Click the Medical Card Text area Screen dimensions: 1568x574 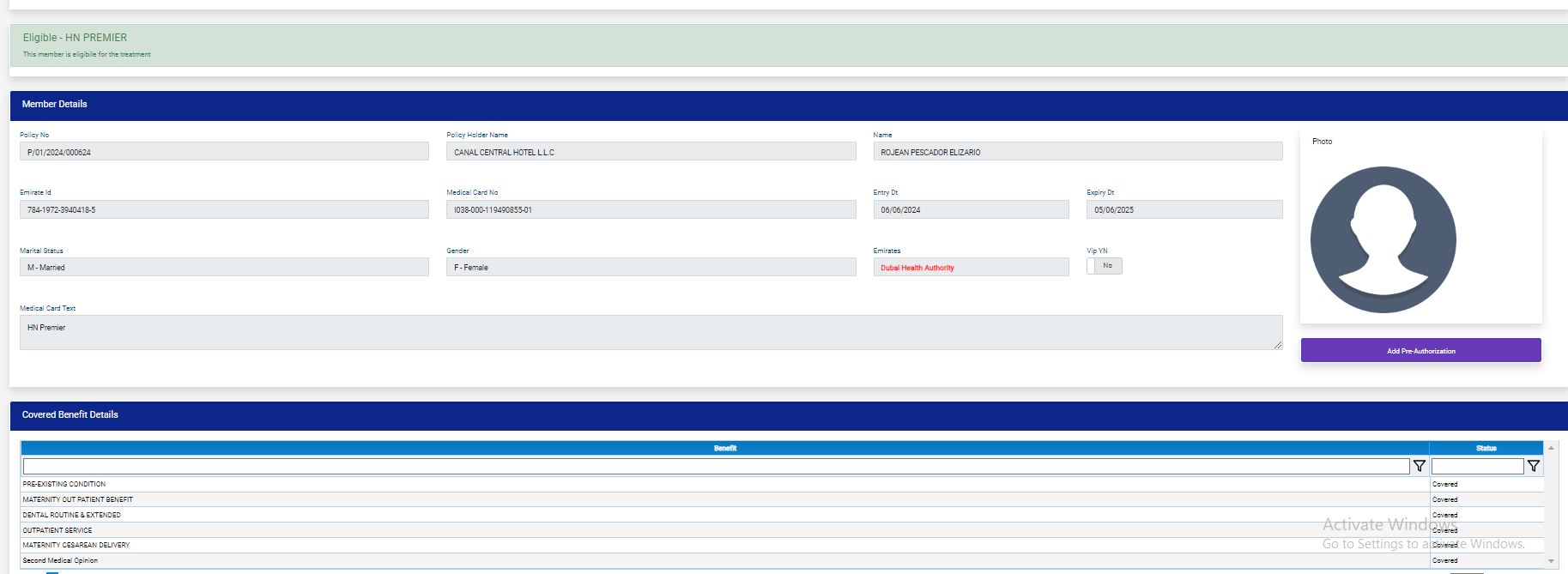click(651, 332)
